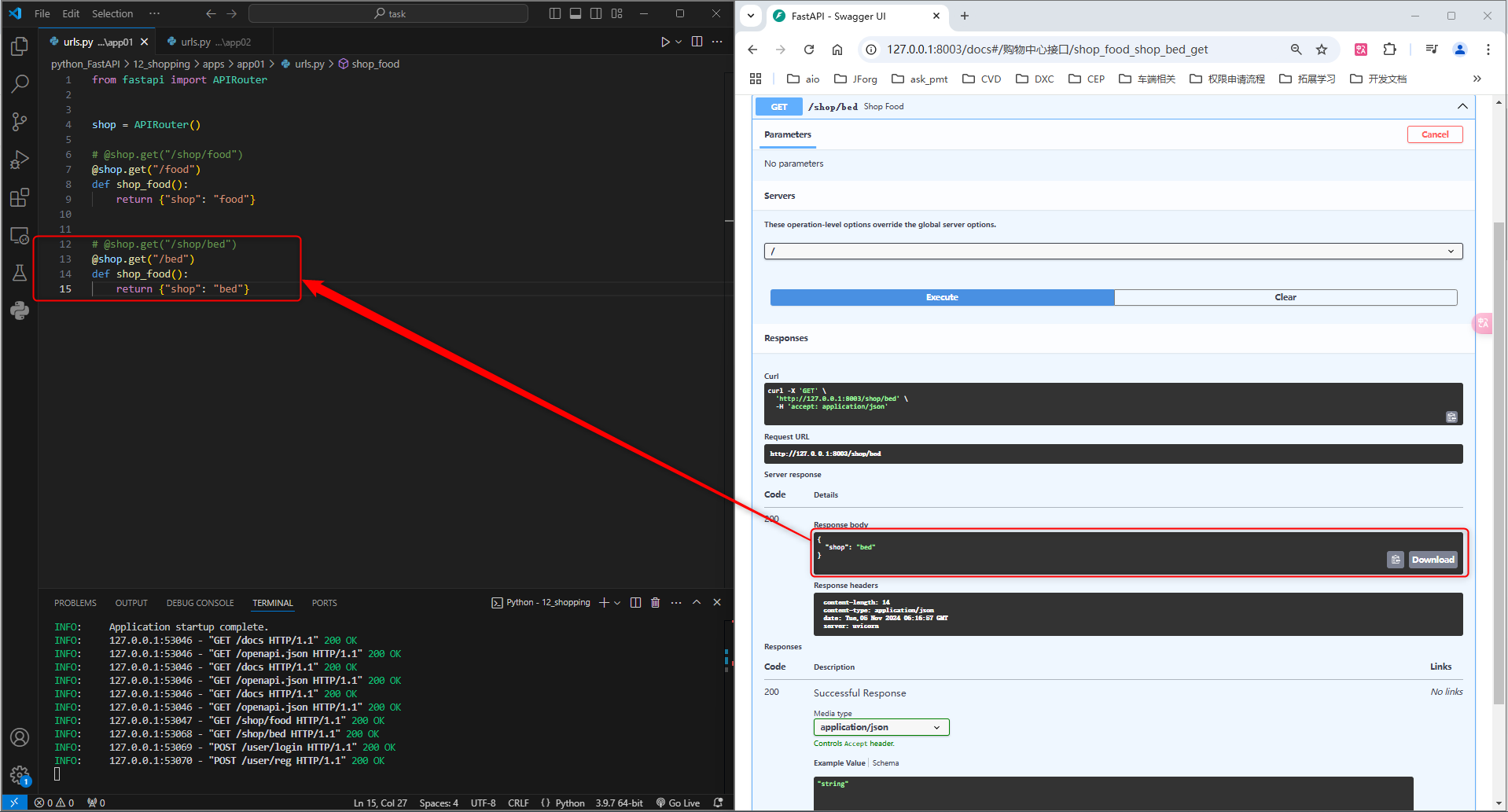
Task: Switch to the PORTS tab
Action: coord(324,602)
